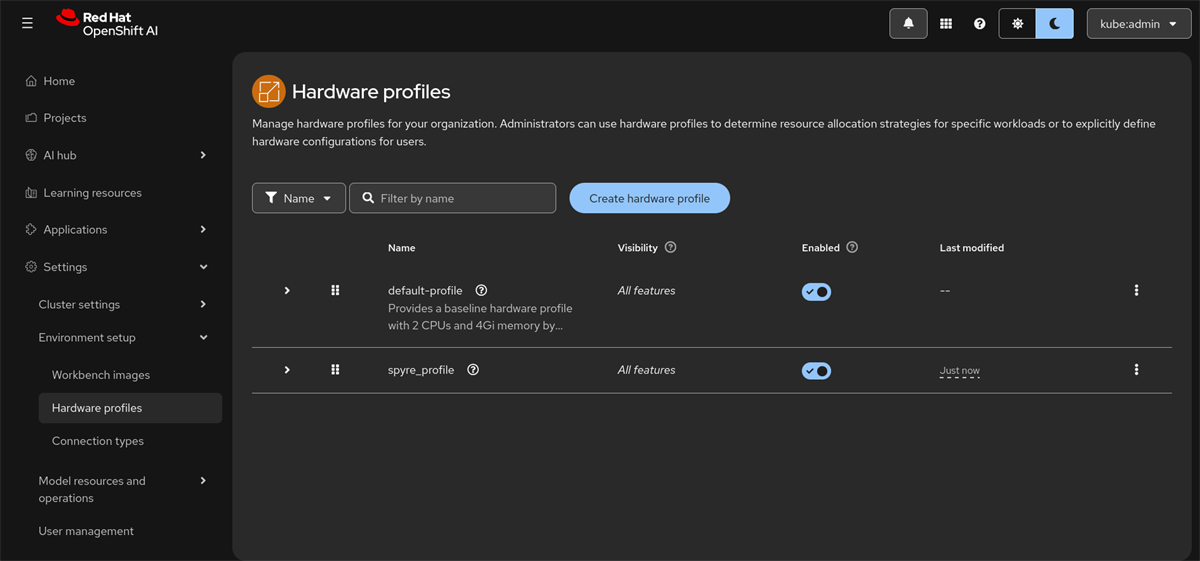Screen dimensions: 1200x561
Task: Click the drag handle icon for spyre_profile row
Action: (335, 370)
